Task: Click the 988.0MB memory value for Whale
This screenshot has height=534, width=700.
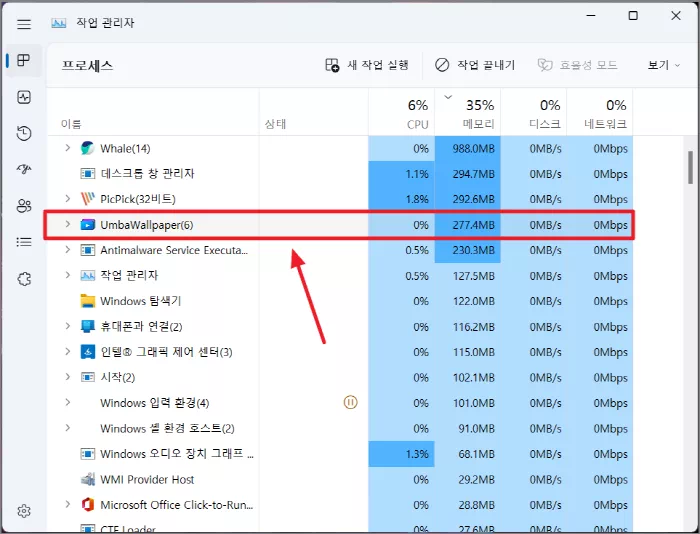Action: [x=473, y=149]
